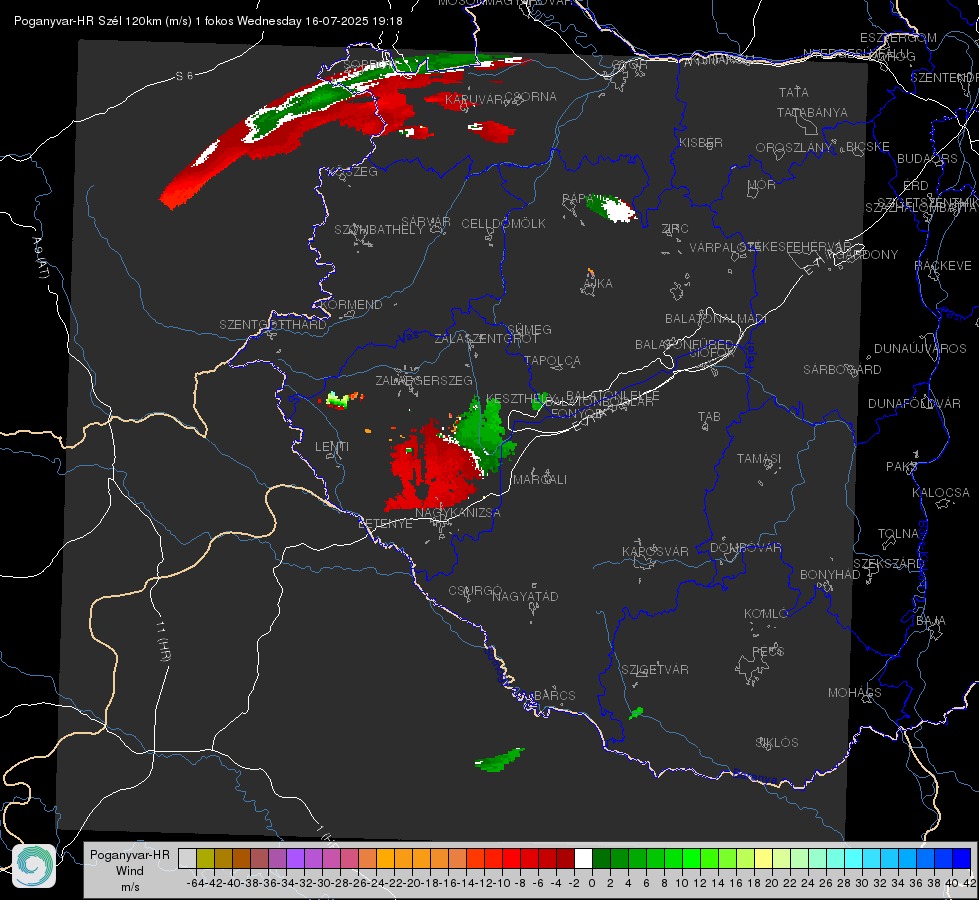Select the TOLNA label

coord(898,533)
